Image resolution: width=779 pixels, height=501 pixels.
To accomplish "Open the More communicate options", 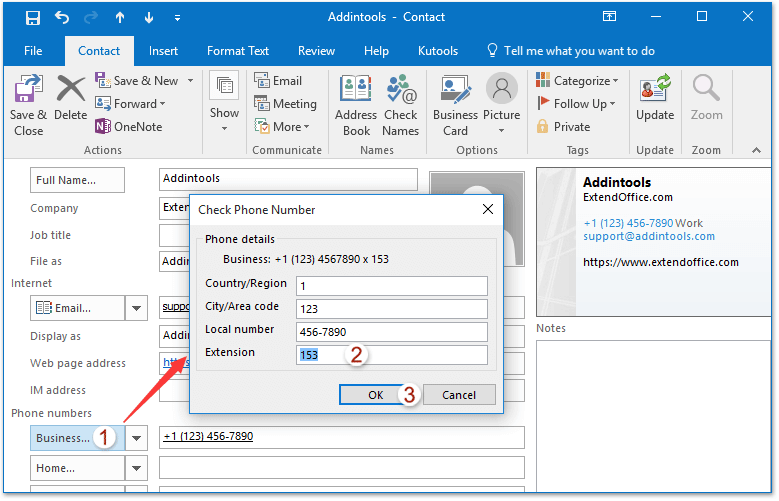I will click(282, 127).
